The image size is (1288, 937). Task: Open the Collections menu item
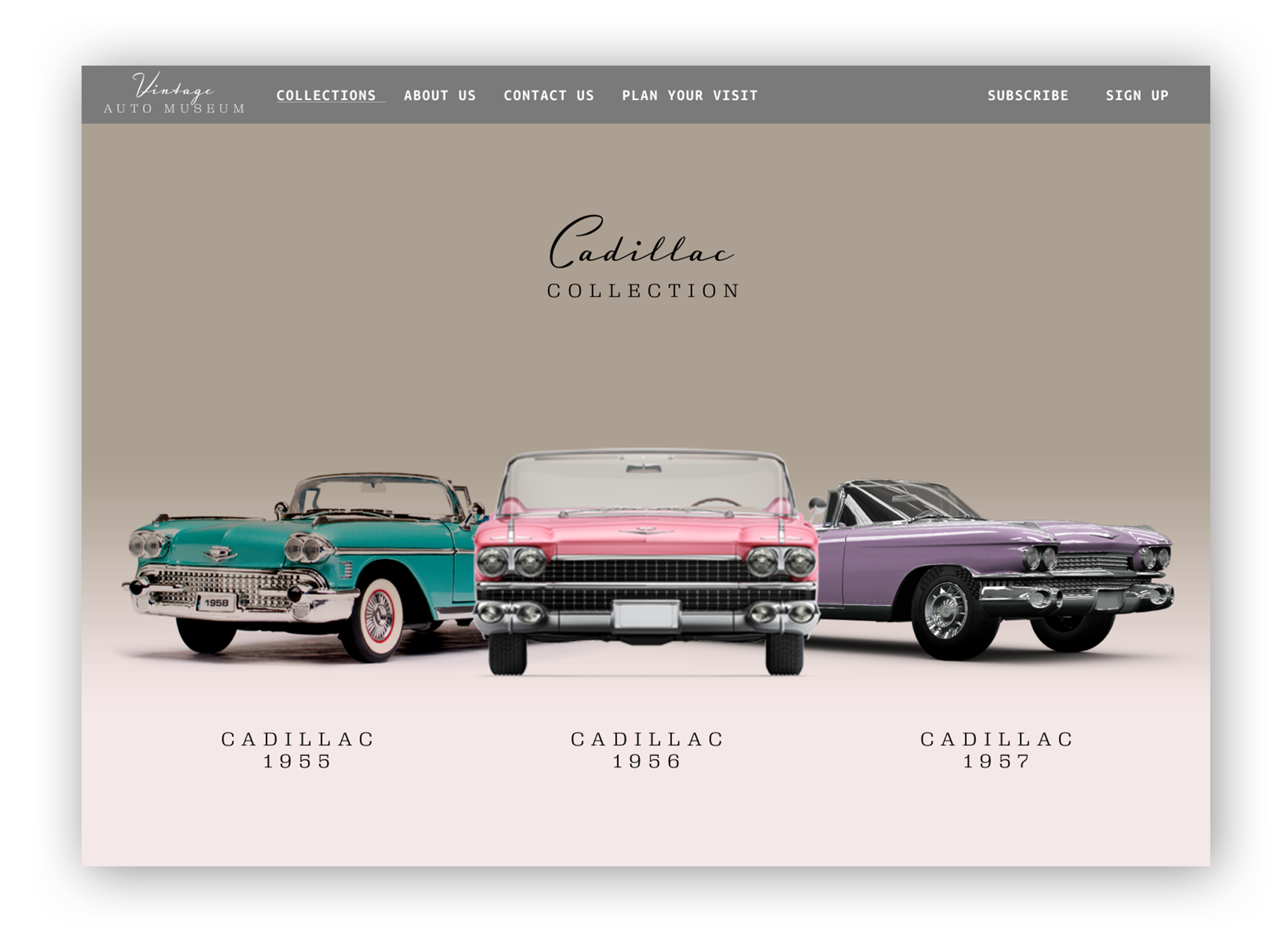pos(326,96)
